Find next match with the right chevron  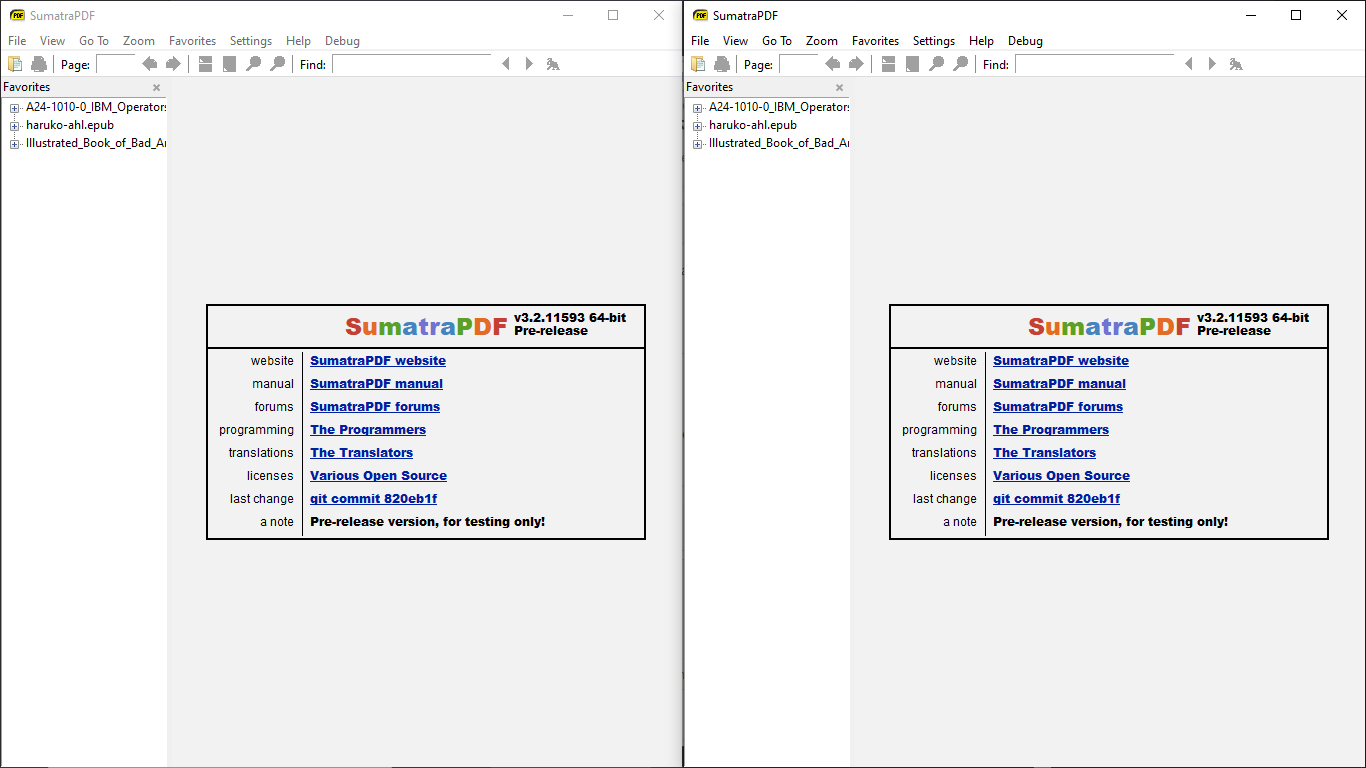529,63
